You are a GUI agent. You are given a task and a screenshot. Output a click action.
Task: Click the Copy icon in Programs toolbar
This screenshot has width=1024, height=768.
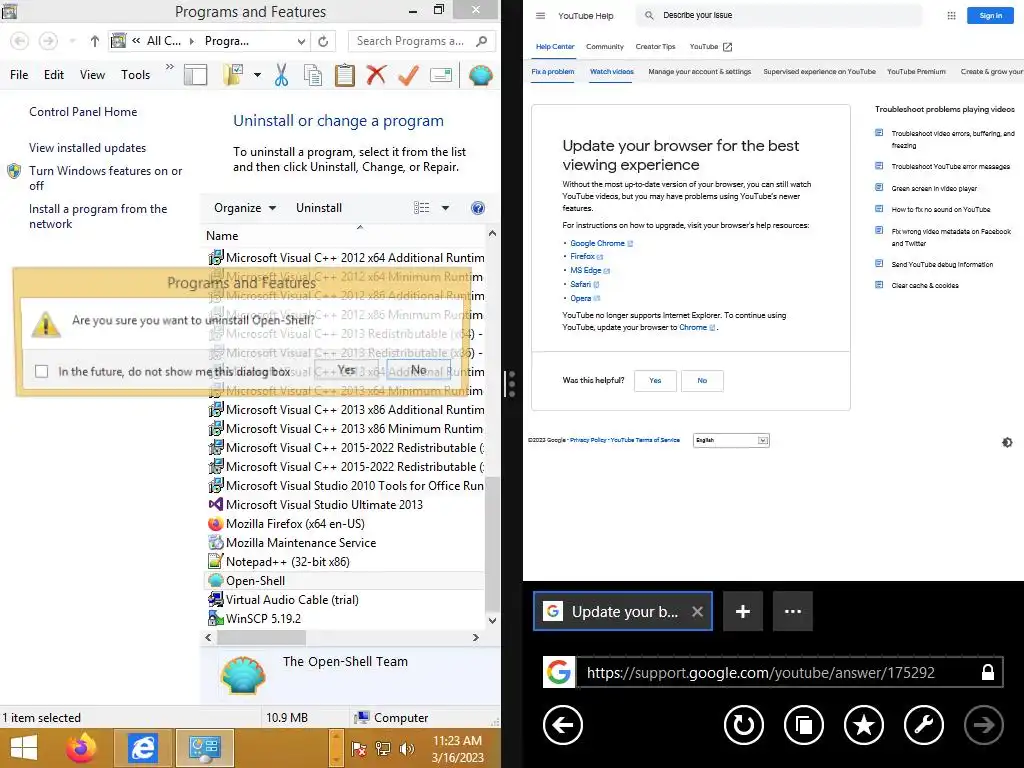click(313, 75)
